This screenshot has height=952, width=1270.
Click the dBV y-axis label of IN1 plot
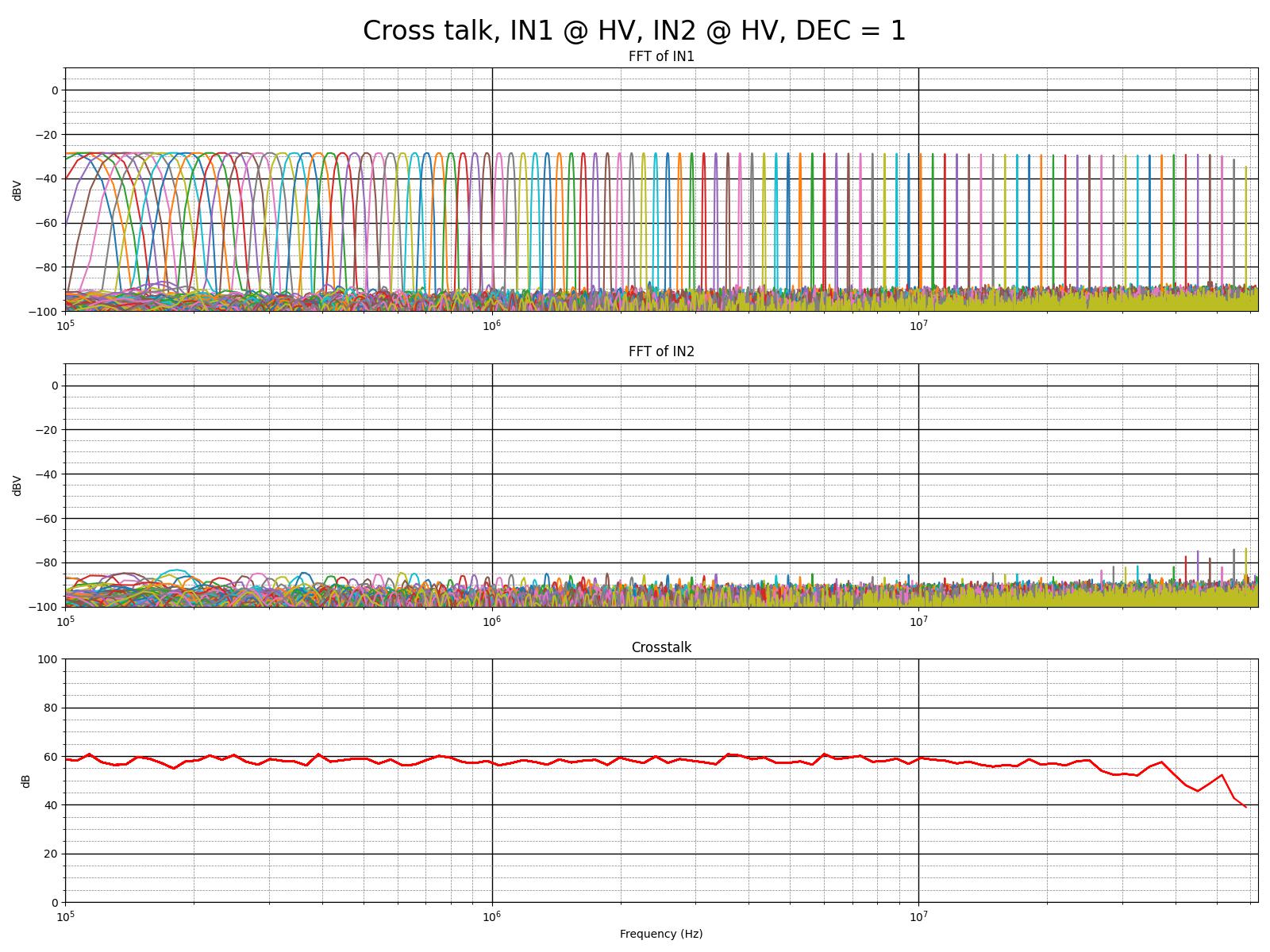(17, 190)
